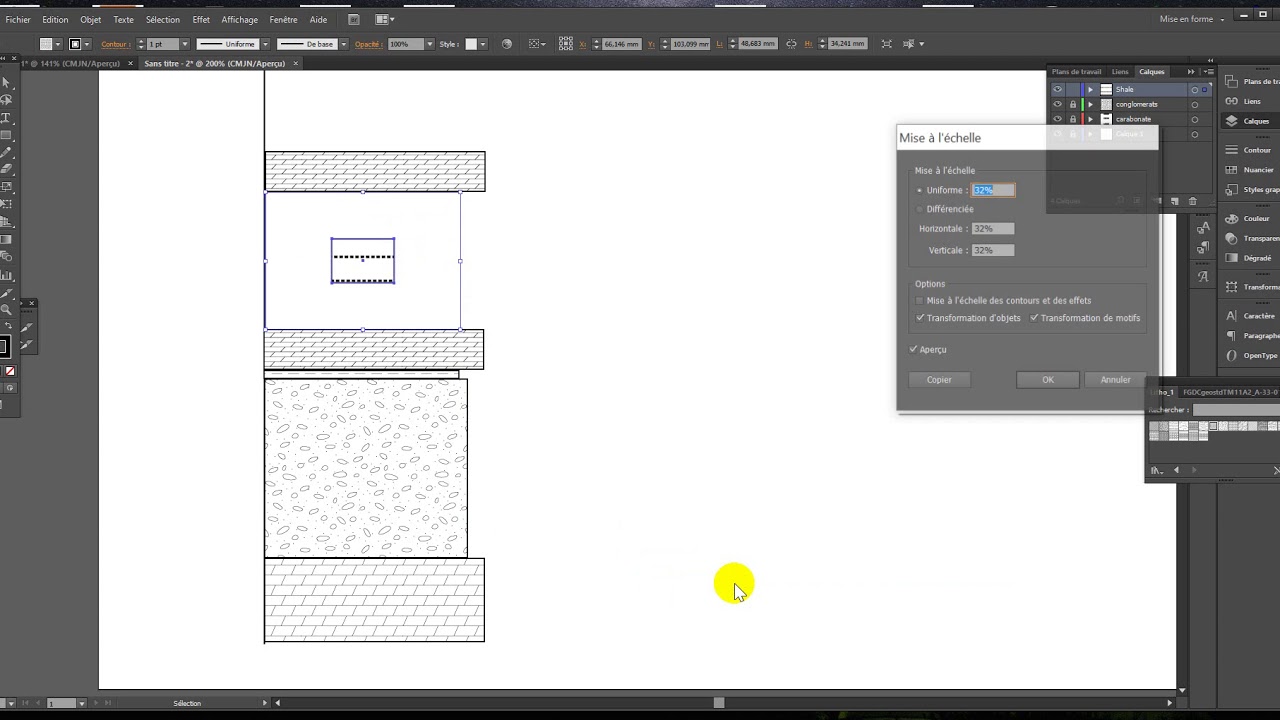Toggle visibility of conglomerats layer

pos(1057,104)
